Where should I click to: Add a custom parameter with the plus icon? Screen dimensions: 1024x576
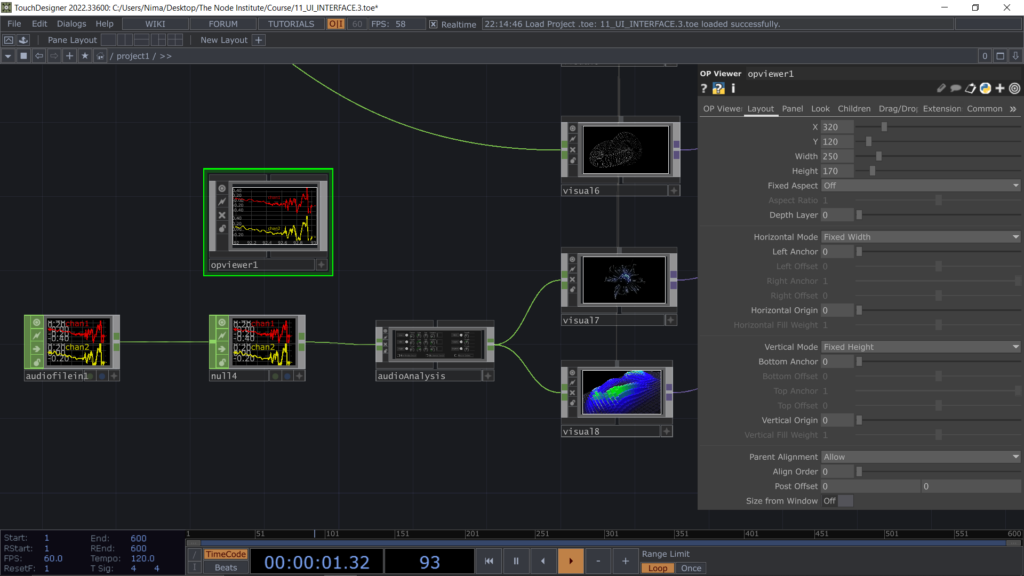(1000, 88)
